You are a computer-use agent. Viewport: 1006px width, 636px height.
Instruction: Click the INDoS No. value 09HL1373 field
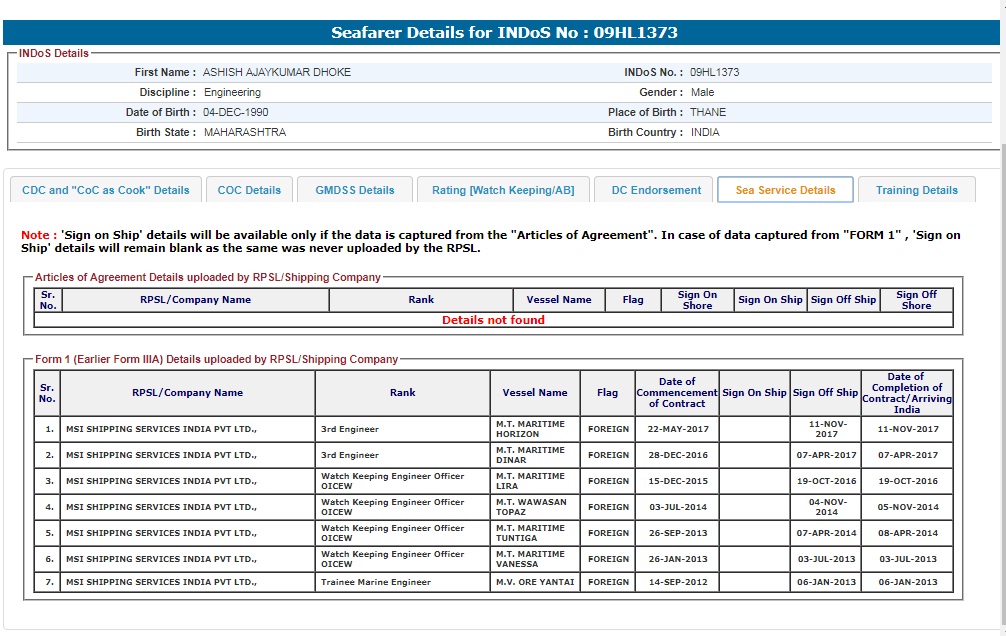point(714,73)
